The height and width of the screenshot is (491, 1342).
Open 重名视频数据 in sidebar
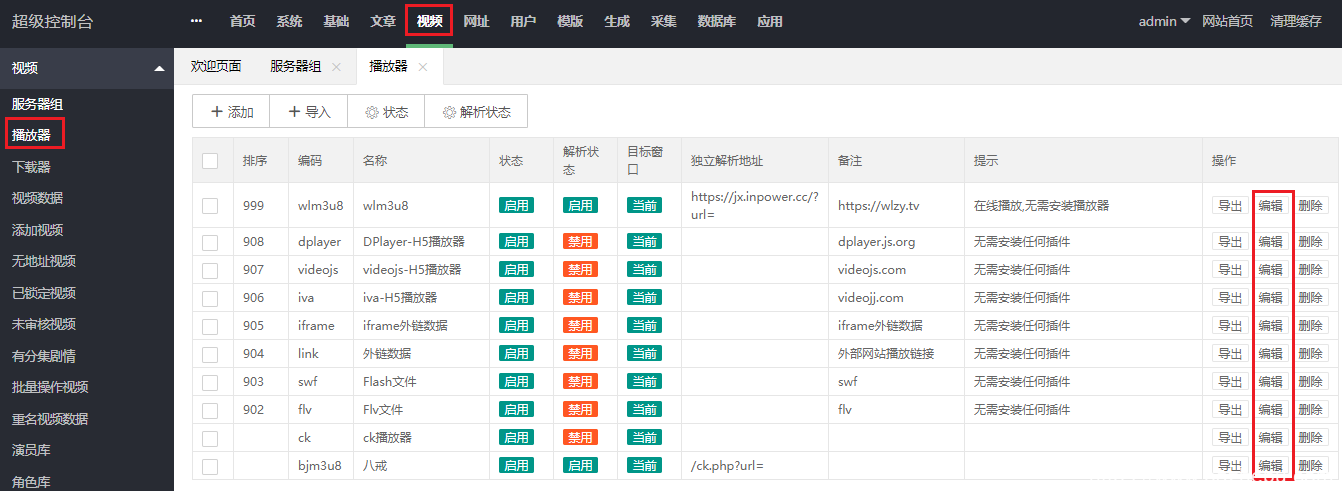coord(50,419)
